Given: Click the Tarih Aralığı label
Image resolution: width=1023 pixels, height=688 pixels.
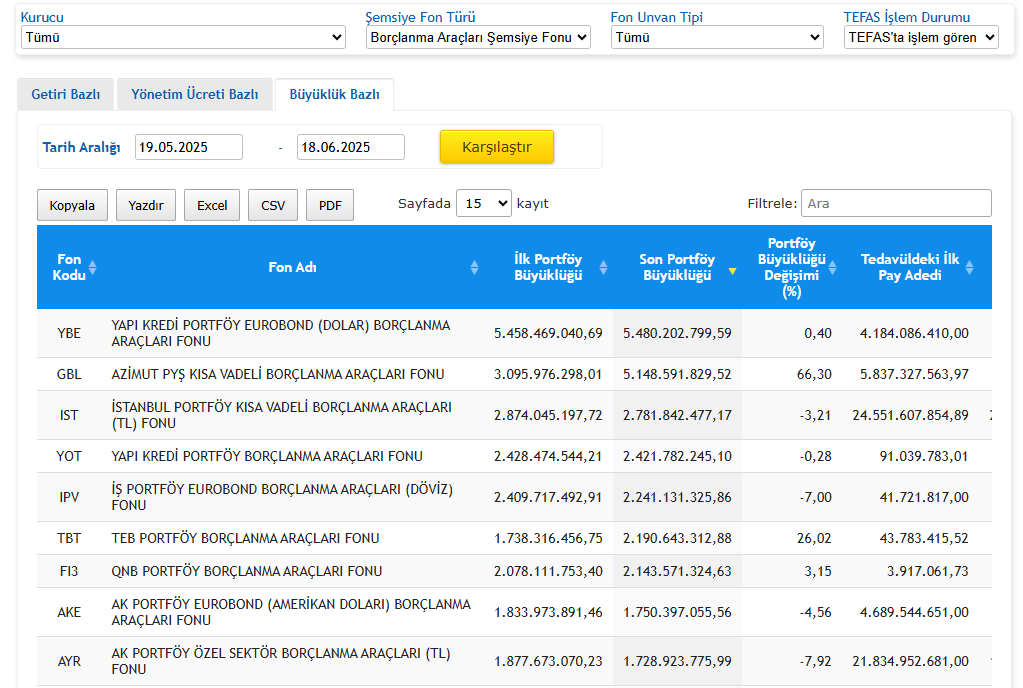Looking at the screenshot, I should [x=82, y=147].
